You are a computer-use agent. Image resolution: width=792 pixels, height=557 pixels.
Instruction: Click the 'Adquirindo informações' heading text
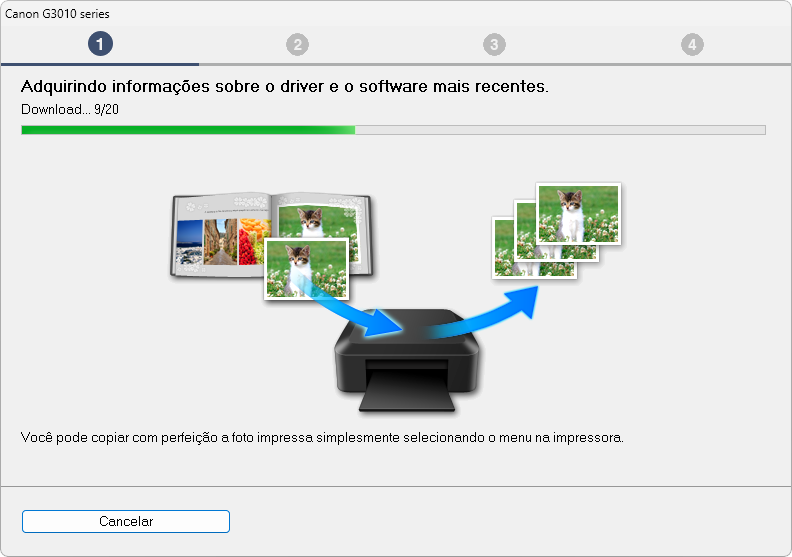284,86
